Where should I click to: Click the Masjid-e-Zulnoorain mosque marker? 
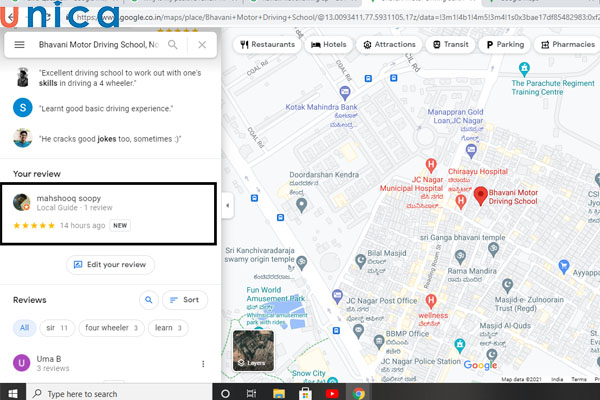click(x=507, y=285)
